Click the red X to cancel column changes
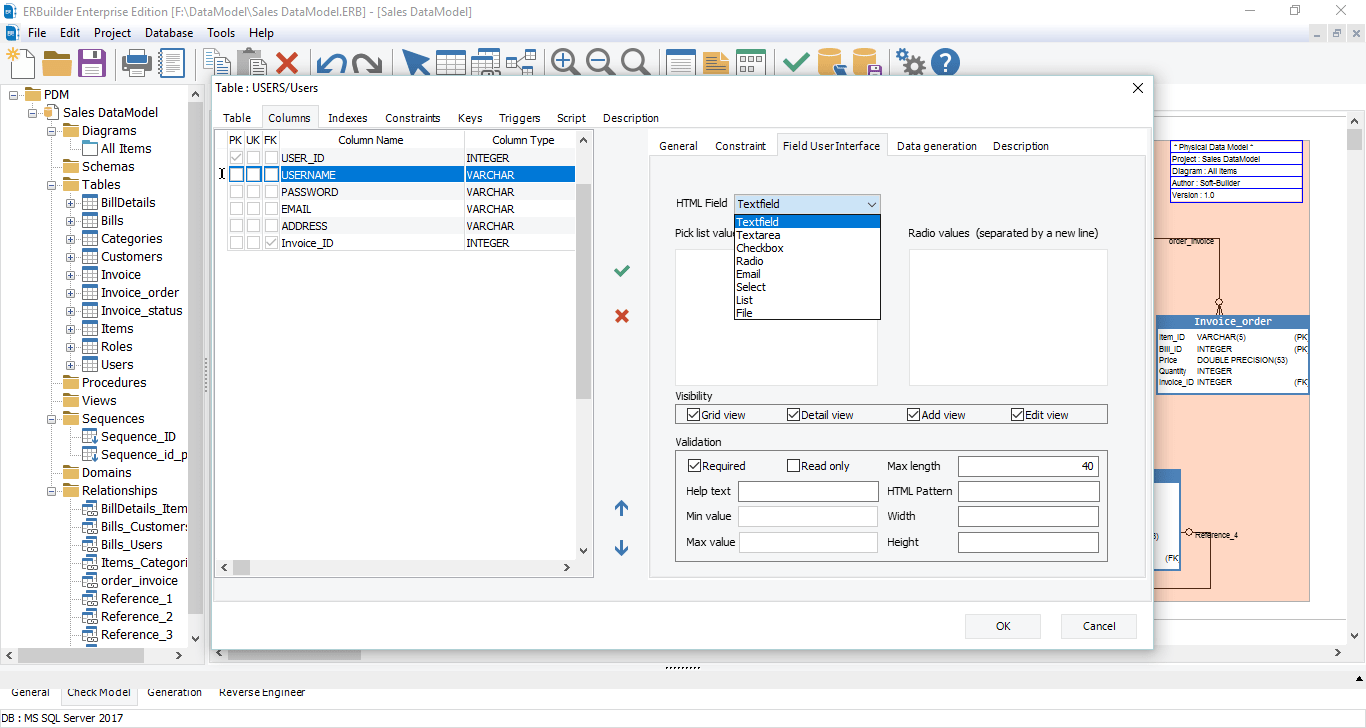 pyautogui.click(x=622, y=316)
